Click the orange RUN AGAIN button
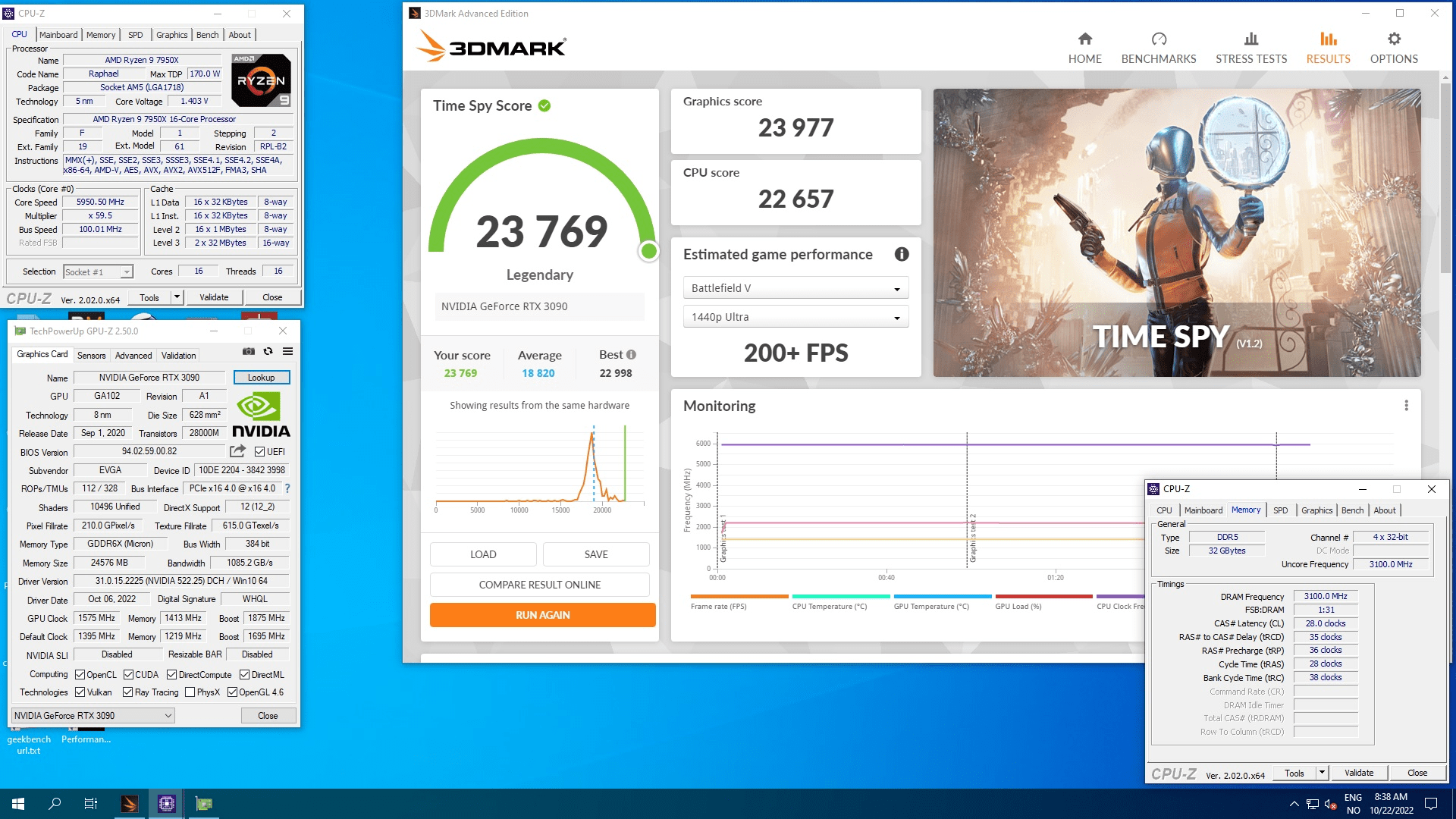1456x819 pixels. [x=542, y=615]
